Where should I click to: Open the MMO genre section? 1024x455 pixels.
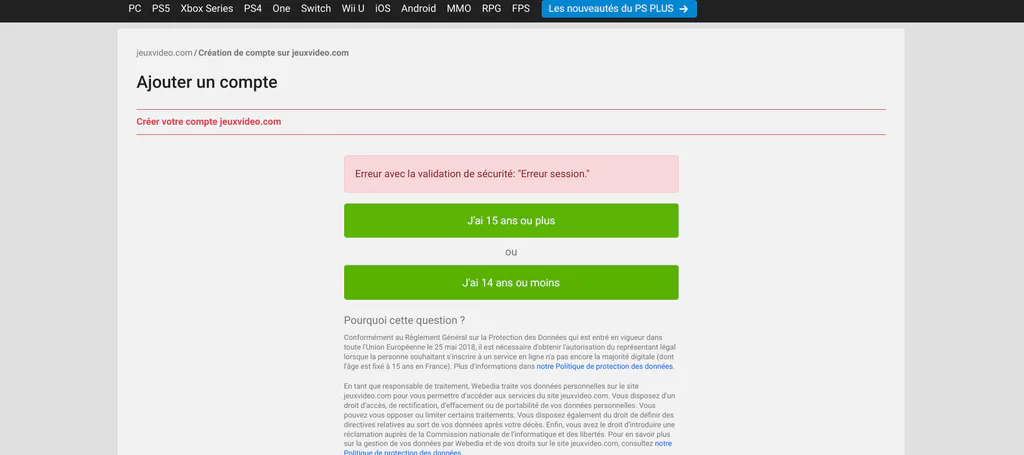[x=459, y=8]
